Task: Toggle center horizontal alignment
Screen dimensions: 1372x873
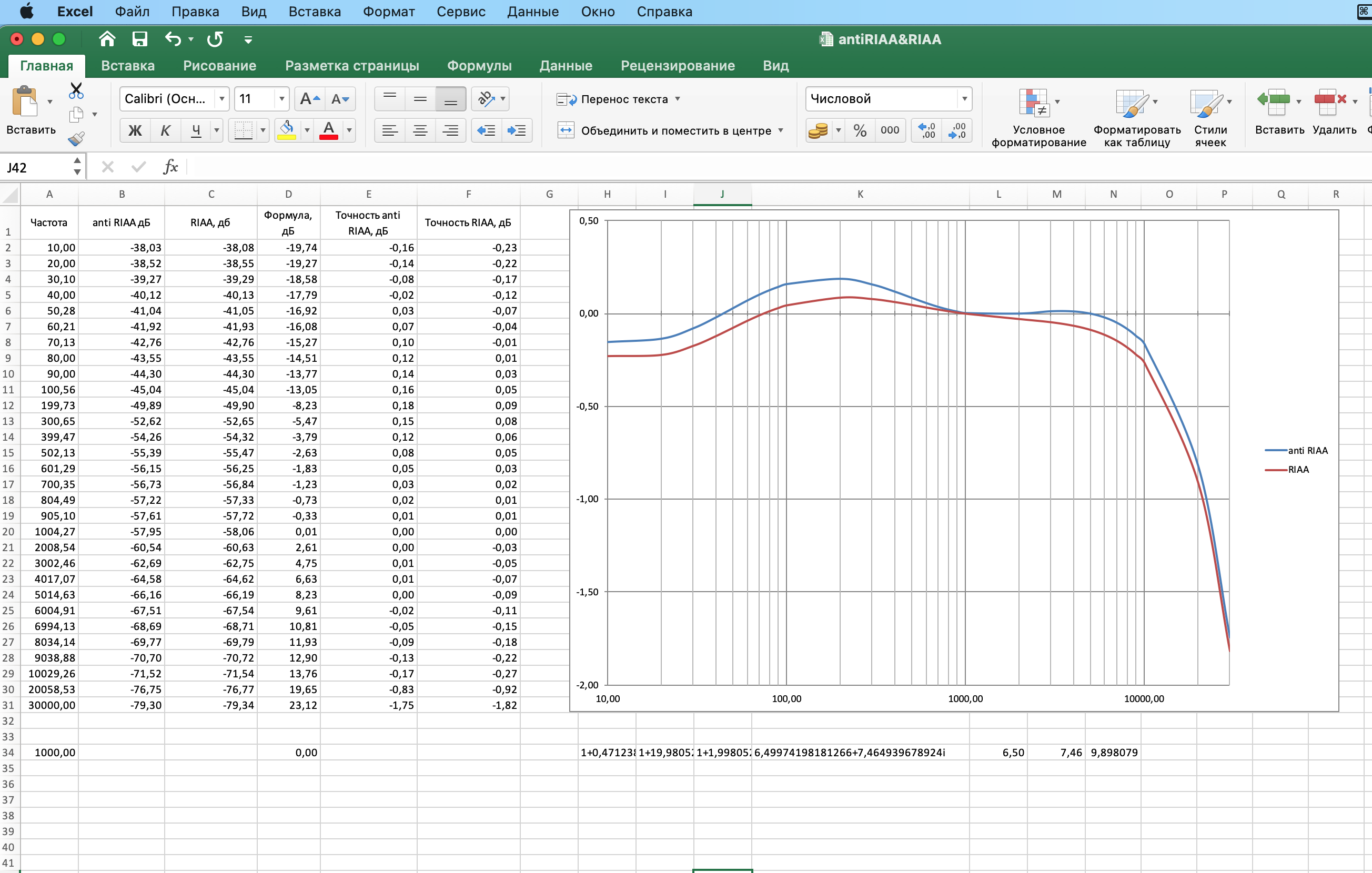Action: pyautogui.click(x=420, y=131)
